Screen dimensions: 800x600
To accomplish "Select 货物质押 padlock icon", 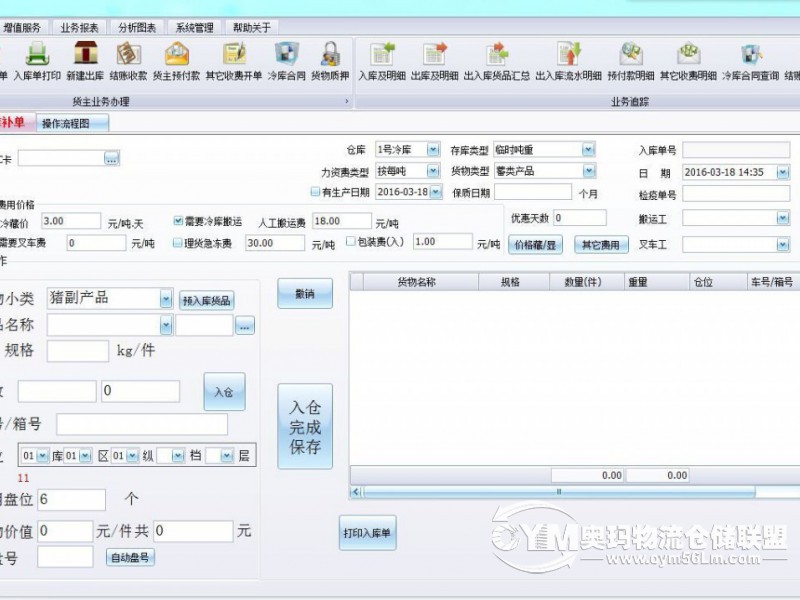I will click(330, 61).
